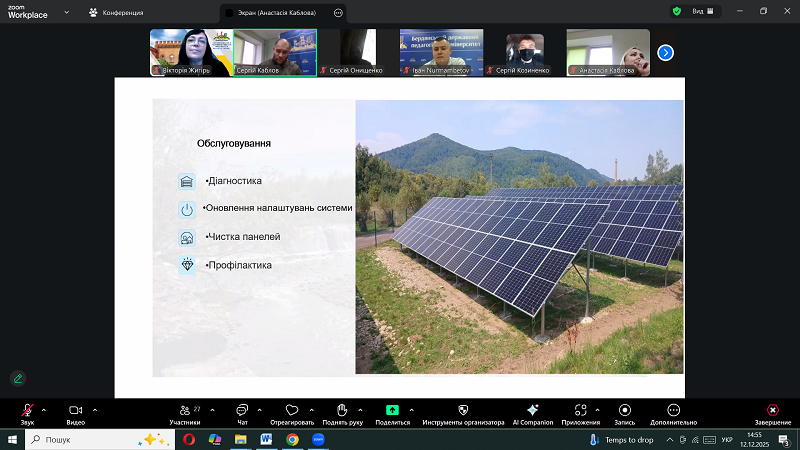Open the Приложения apps icon
800x450 pixels.
click(580, 410)
